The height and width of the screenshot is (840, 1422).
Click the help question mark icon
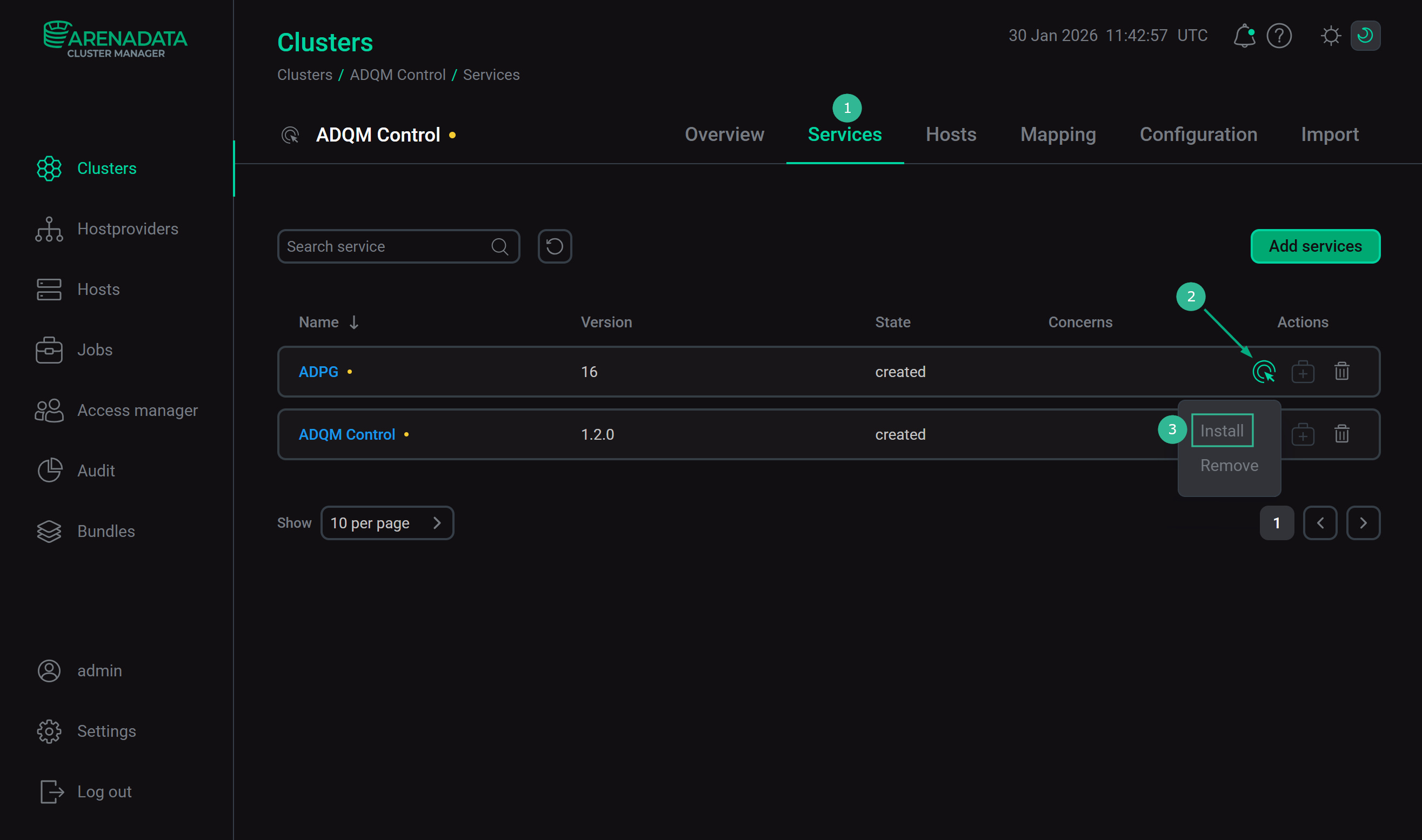[1279, 36]
